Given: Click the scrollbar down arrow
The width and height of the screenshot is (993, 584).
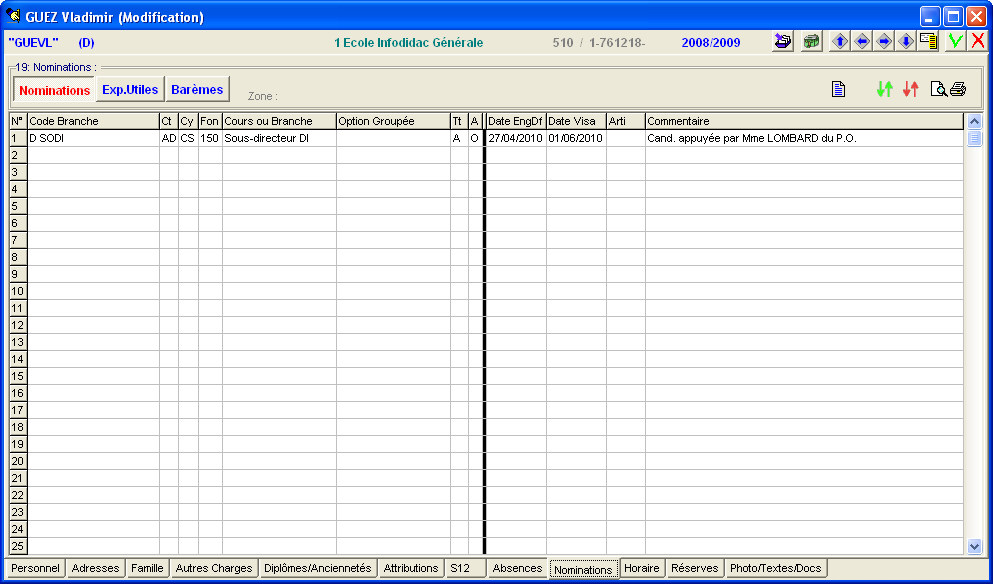Looking at the screenshot, I should point(974,546).
